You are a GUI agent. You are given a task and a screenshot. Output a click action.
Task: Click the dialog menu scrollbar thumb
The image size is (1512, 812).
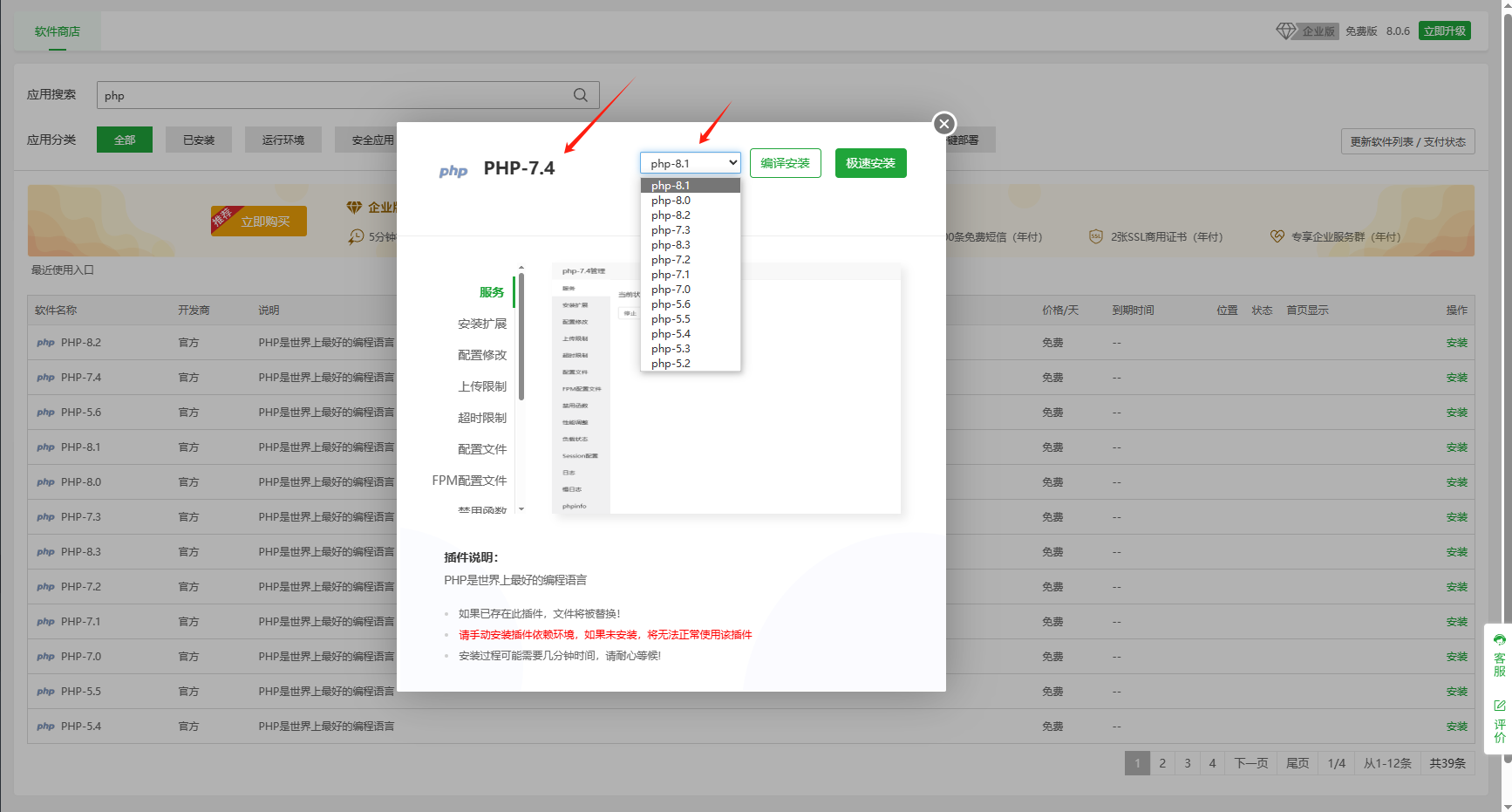[521, 336]
